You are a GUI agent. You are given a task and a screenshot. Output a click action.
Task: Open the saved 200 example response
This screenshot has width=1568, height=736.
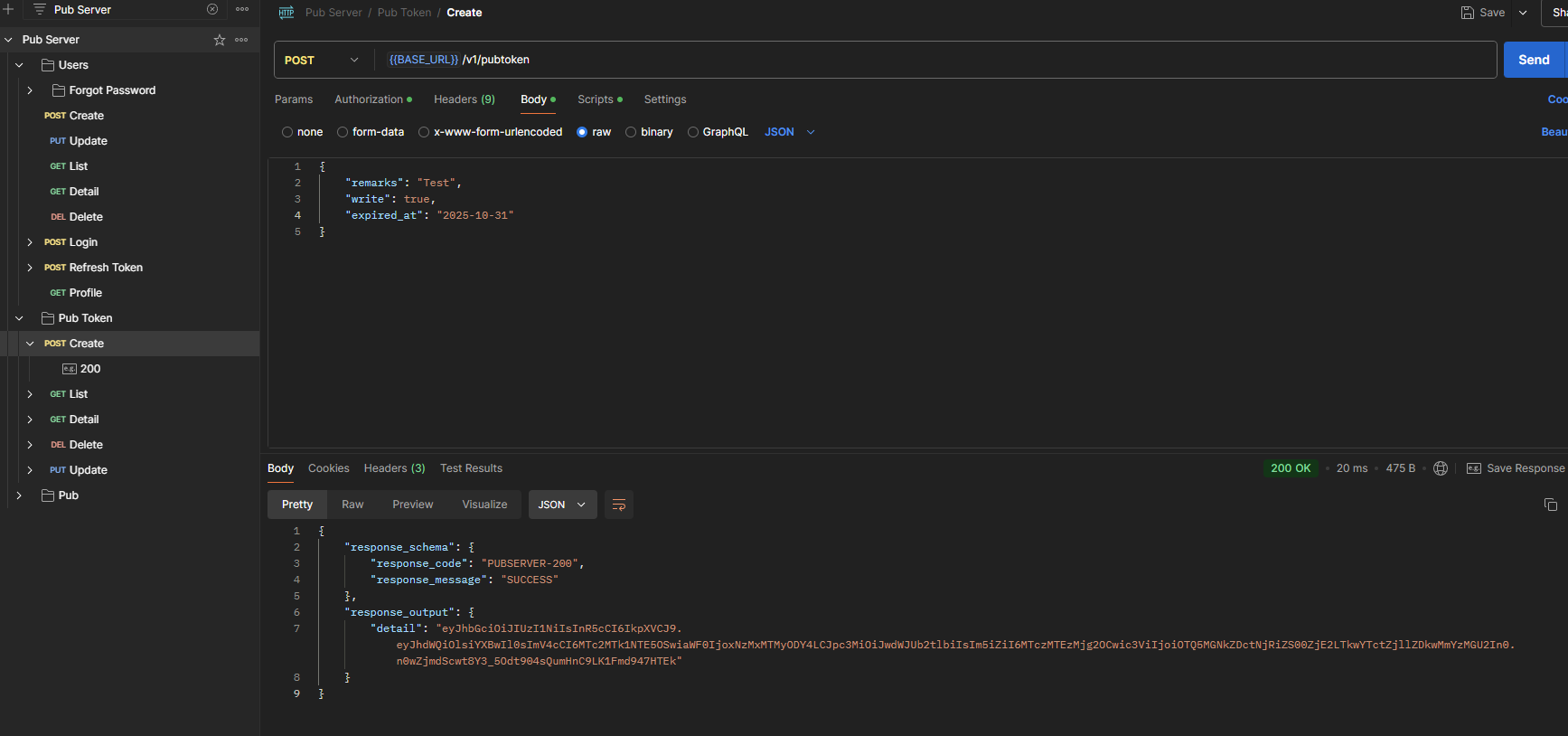point(89,369)
